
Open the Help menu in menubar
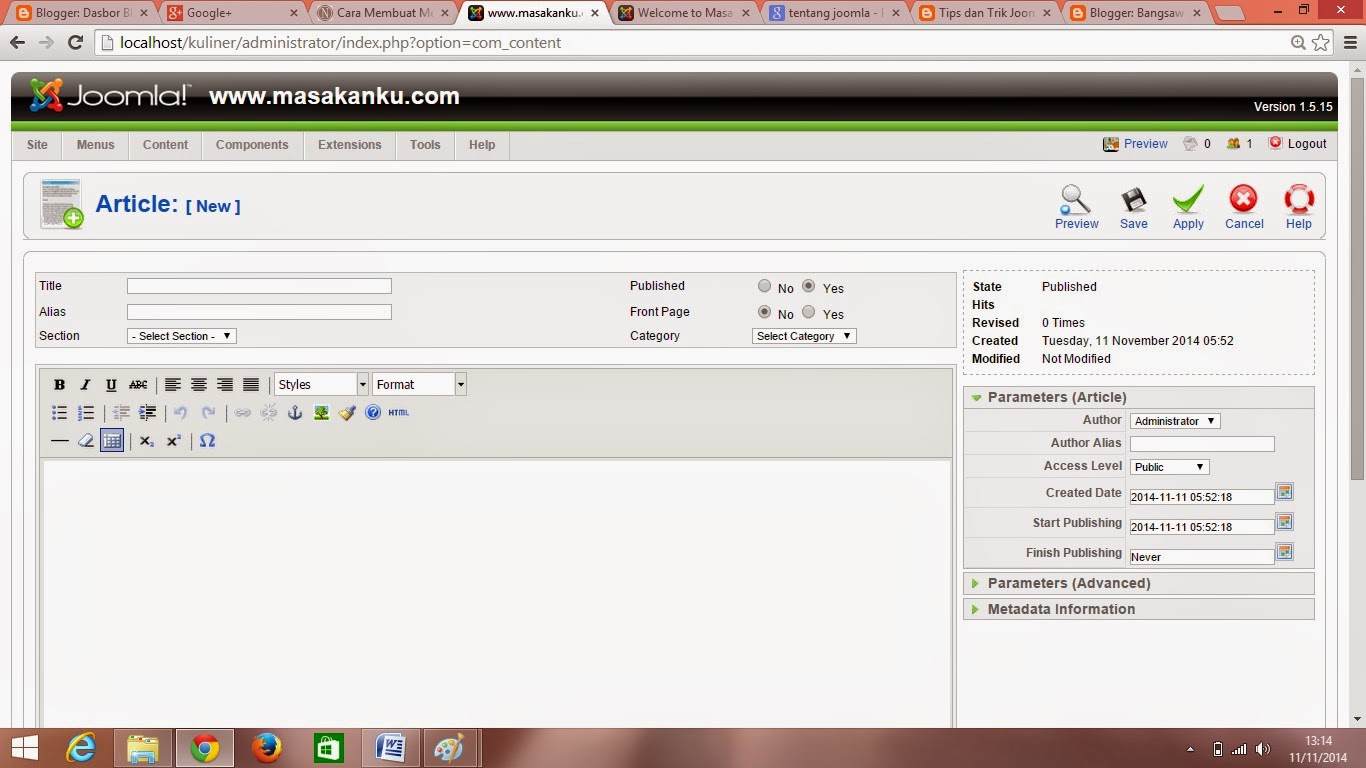coord(482,145)
